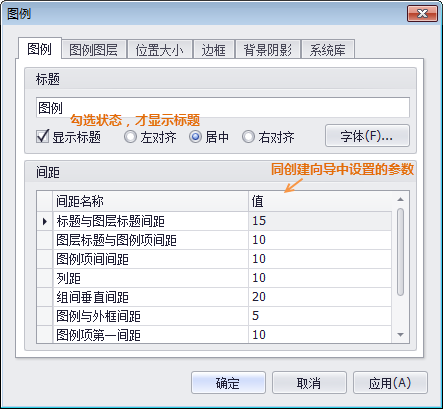This screenshot has height=409, width=443.
Task: Open the 位置大小 tab
Action: click(160, 50)
